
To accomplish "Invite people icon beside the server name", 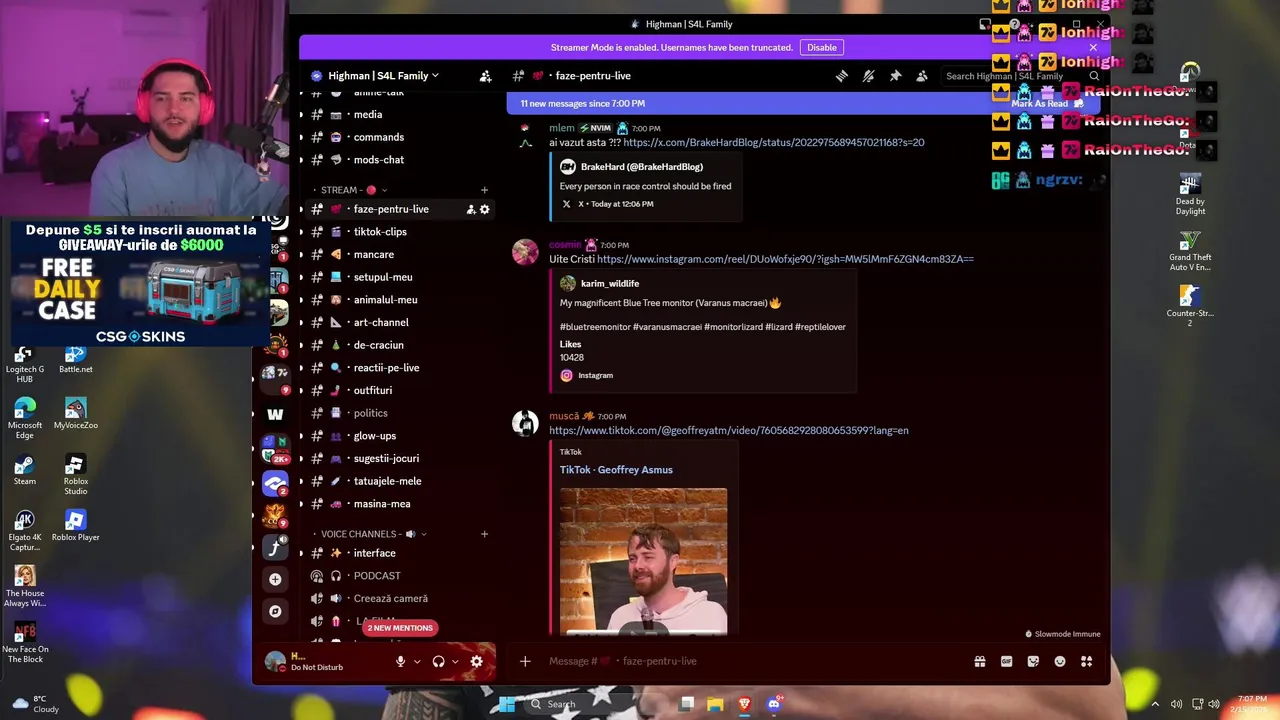I will point(485,76).
